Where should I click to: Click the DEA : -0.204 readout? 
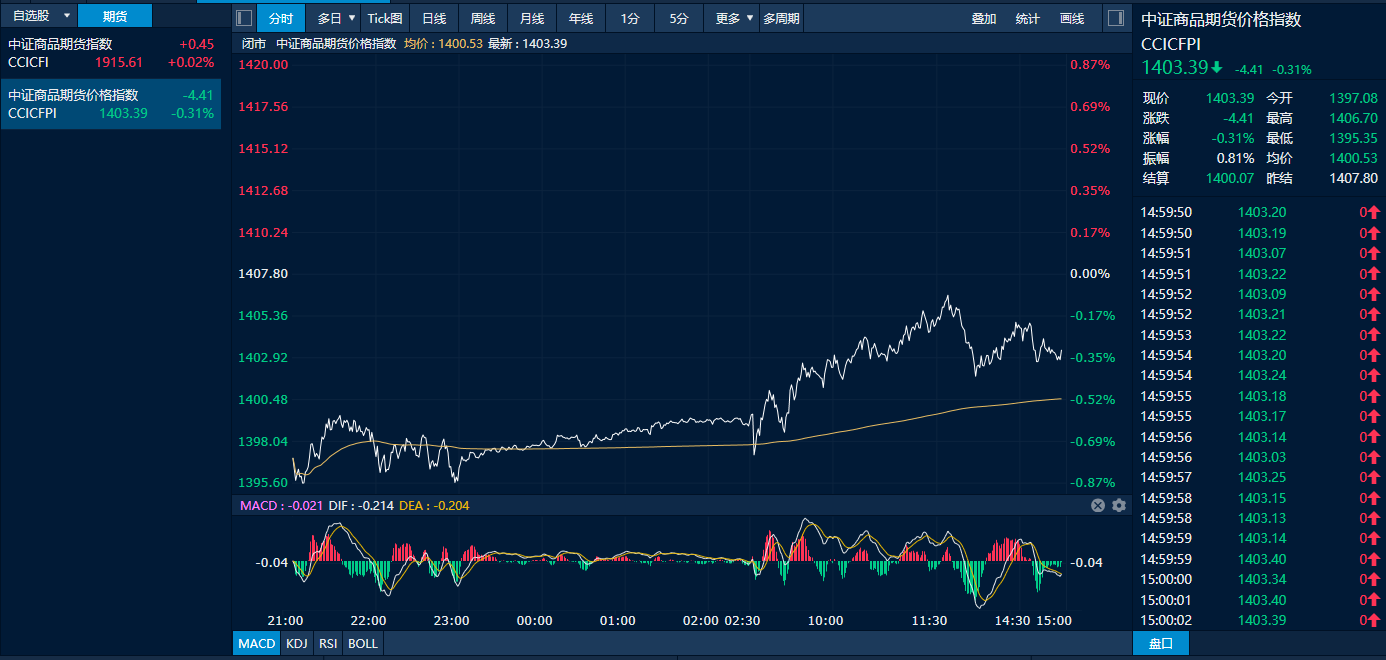click(x=434, y=506)
